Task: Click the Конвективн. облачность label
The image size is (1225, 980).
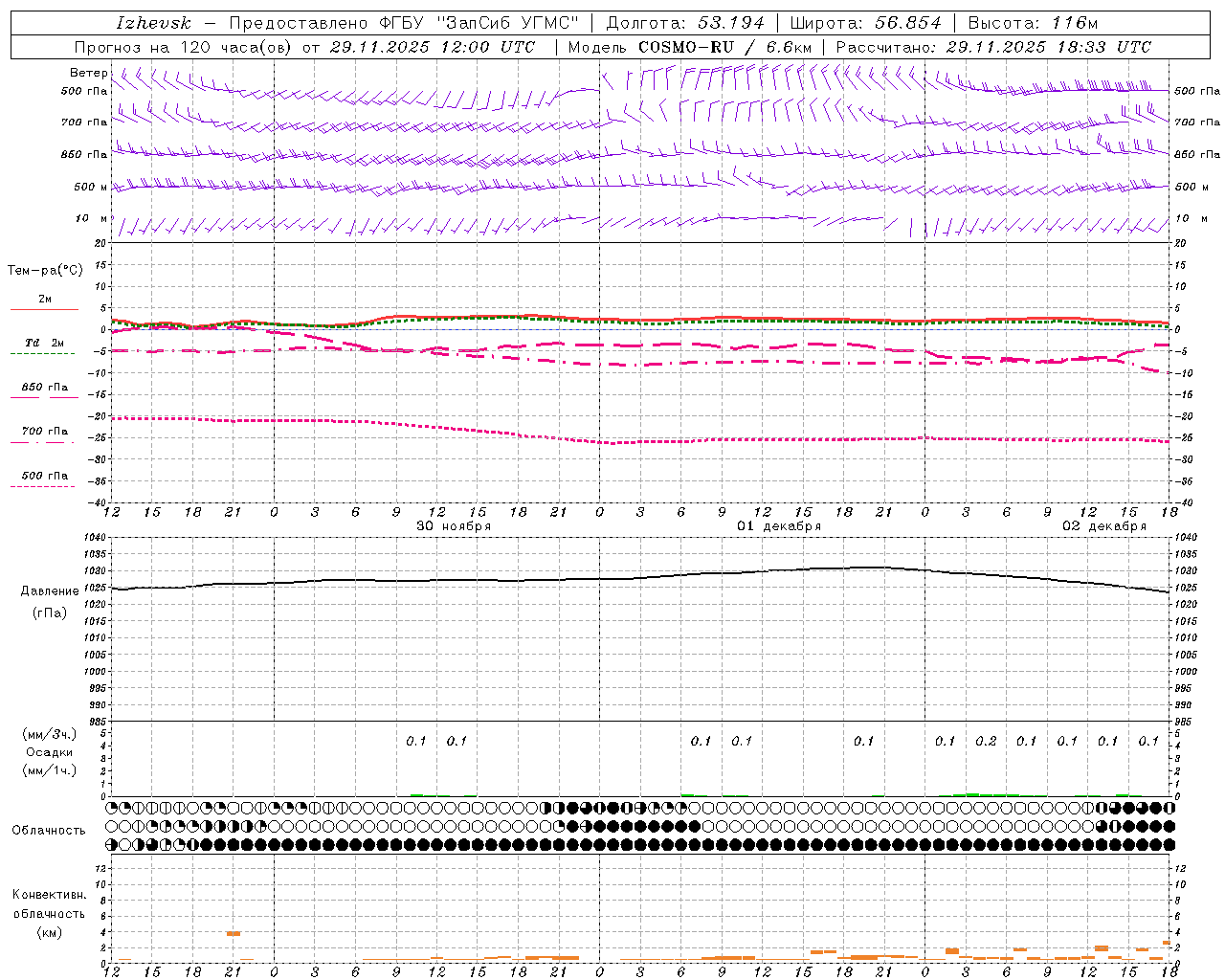Action: (49, 904)
